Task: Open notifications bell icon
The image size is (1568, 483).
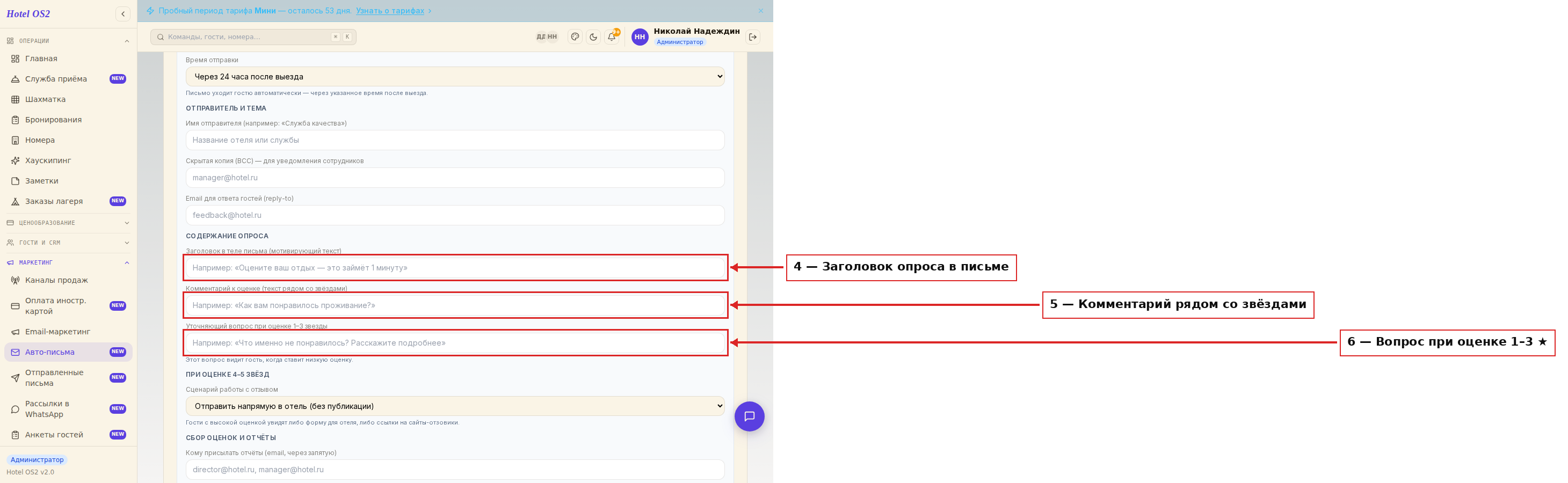Action: tap(612, 37)
